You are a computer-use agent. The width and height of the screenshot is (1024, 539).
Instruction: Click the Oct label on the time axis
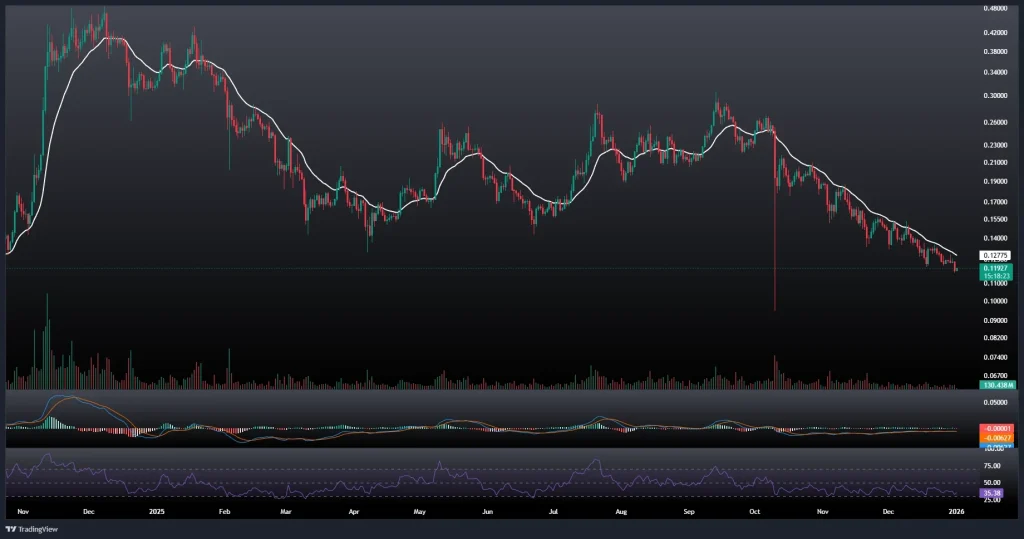point(755,510)
